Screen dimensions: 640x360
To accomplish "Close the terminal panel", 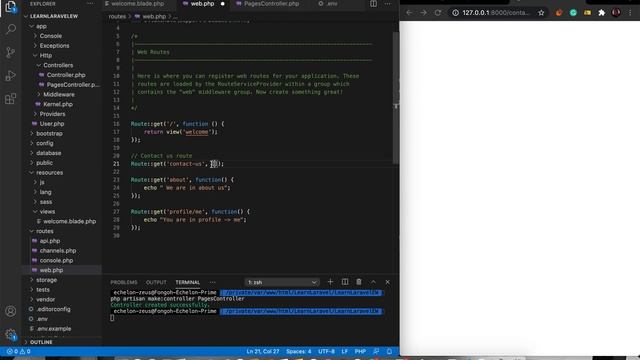I will tap(387, 282).
